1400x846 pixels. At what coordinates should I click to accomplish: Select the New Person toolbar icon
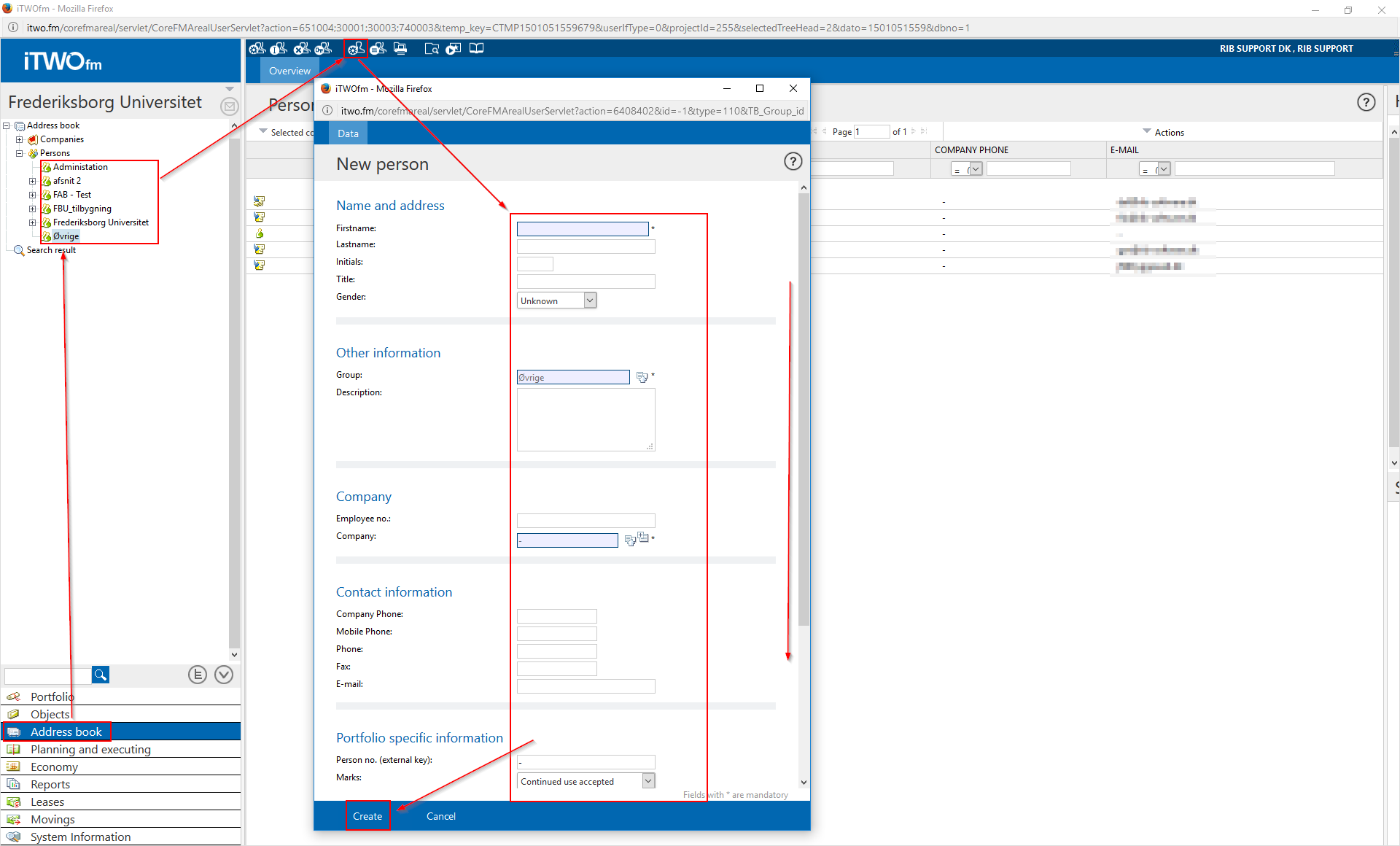[356, 48]
